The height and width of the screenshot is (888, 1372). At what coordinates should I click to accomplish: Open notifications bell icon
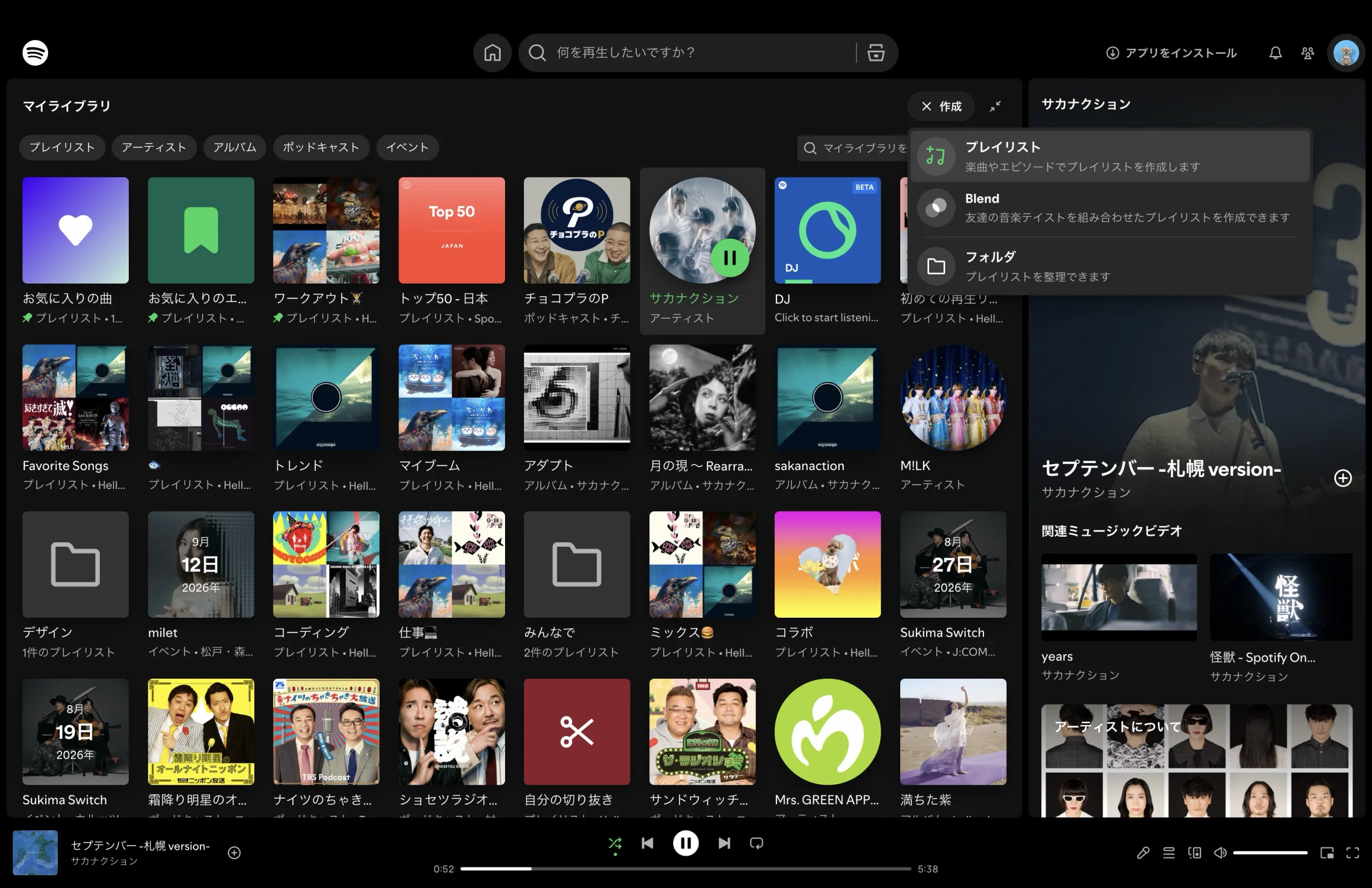coord(1275,53)
